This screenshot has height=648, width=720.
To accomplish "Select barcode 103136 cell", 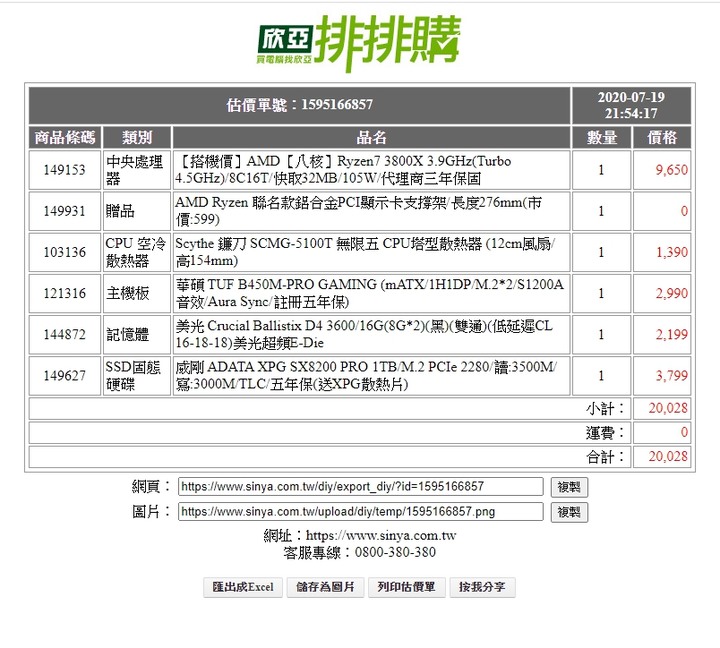I will pos(65,252).
